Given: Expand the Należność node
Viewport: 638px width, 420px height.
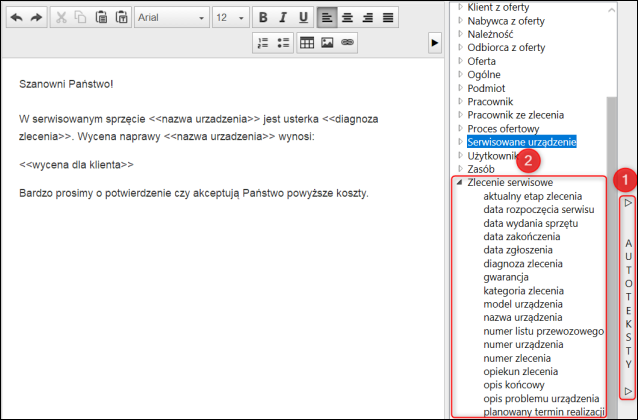Looking at the screenshot, I should (x=461, y=34).
